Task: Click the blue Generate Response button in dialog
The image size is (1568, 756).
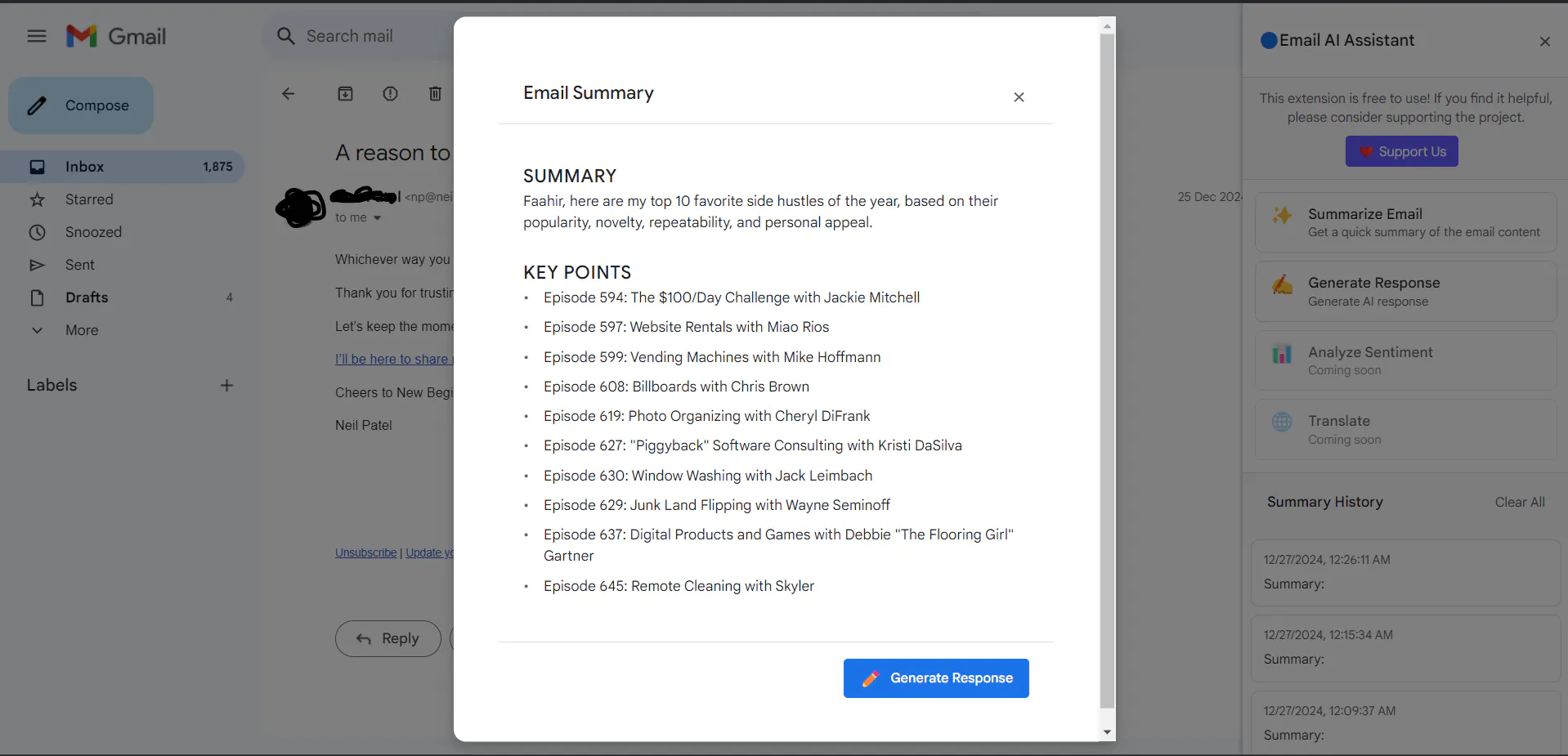Action: tap(936, 678)
